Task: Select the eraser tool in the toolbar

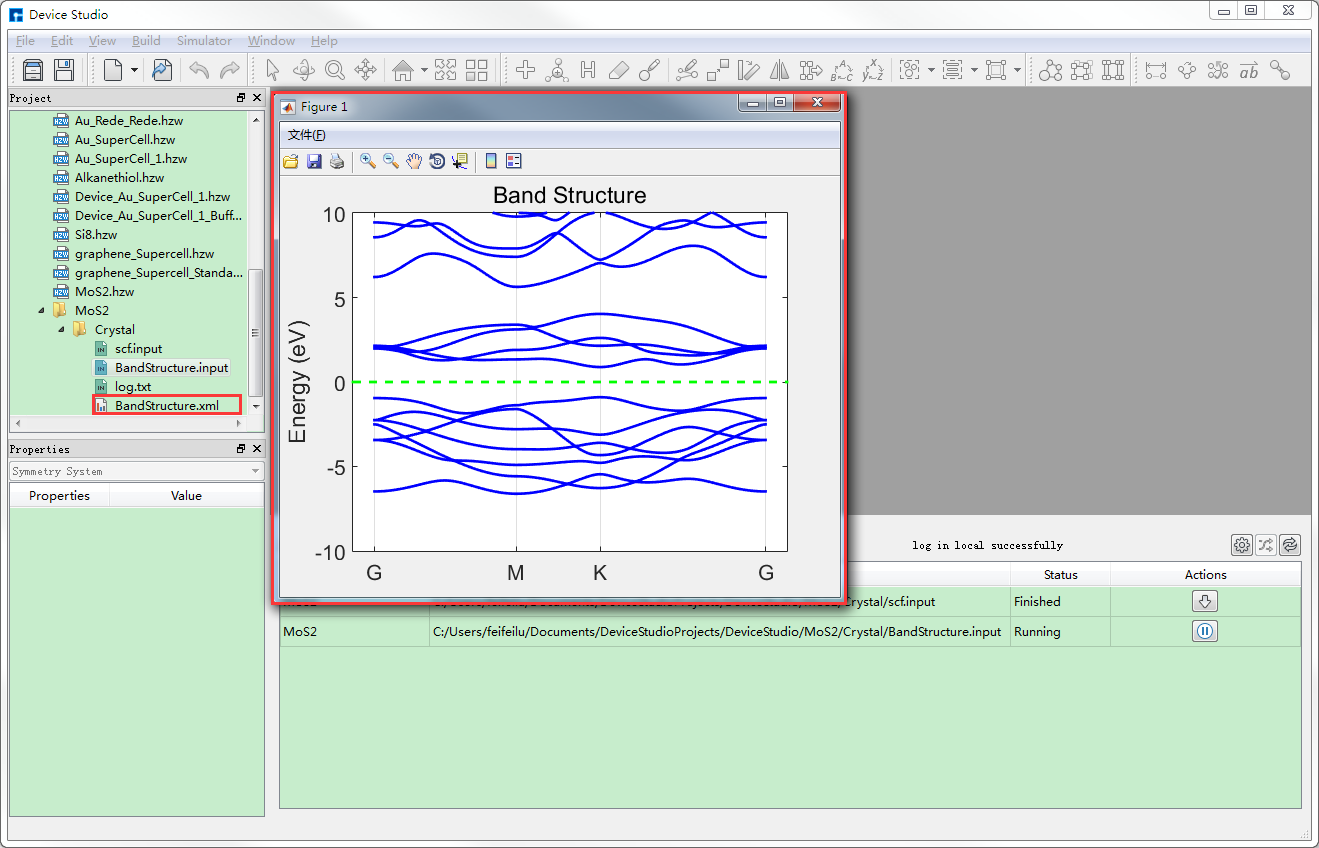Action: click(x=619, y=70)
